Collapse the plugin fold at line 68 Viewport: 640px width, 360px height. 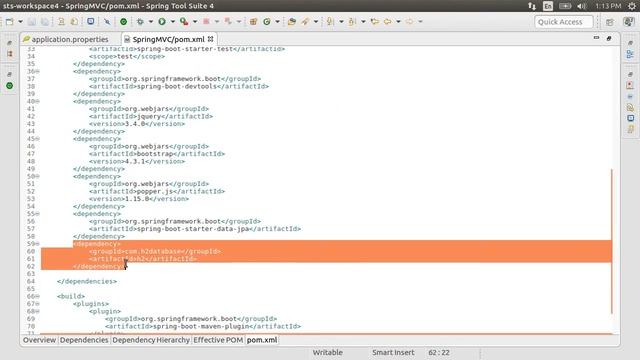click(x=38, y=311)
